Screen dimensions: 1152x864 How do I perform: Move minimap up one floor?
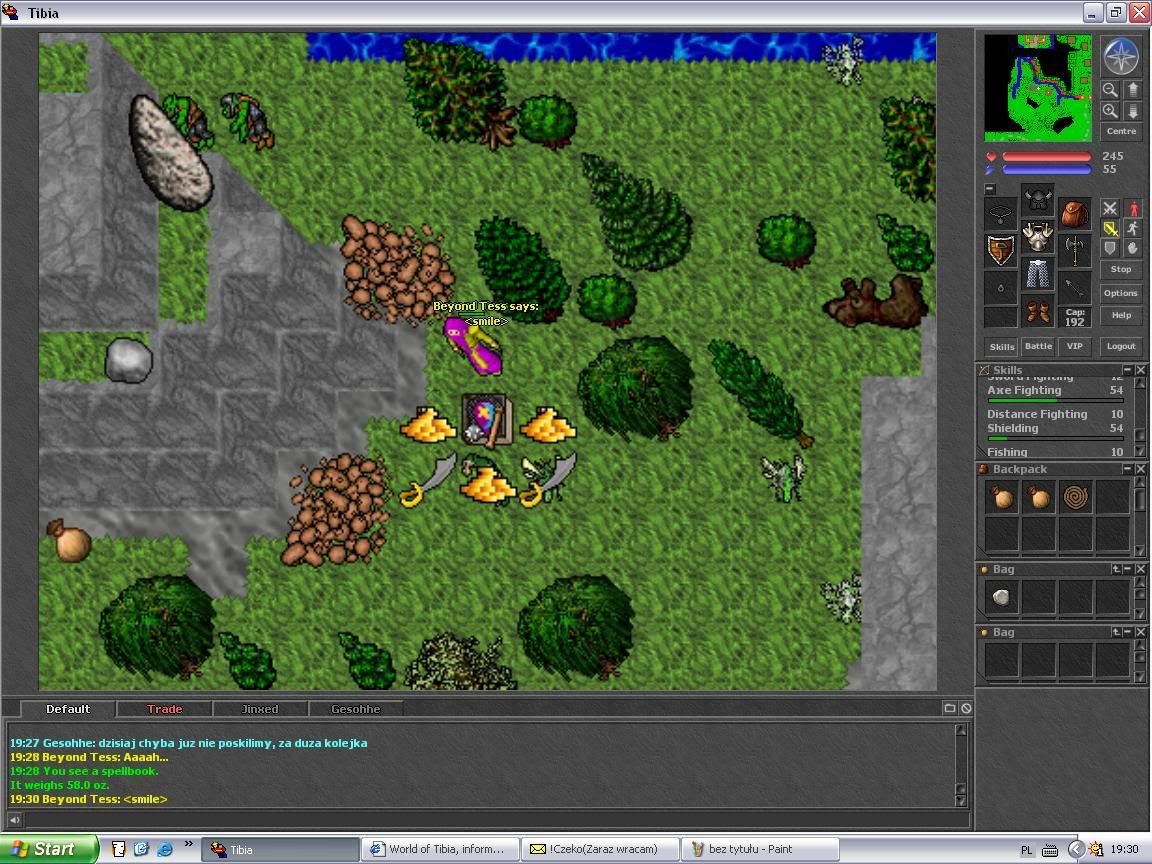tap(1133, 90)
